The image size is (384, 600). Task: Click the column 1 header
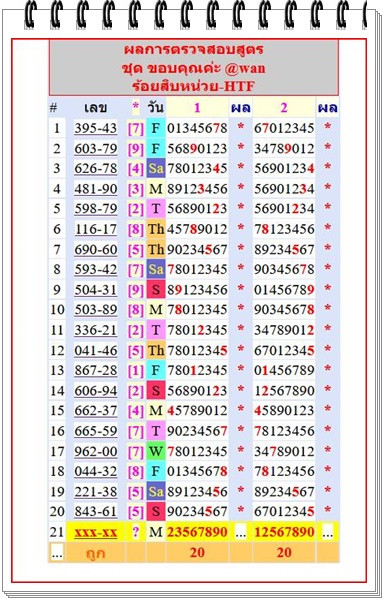click(197, 108)
